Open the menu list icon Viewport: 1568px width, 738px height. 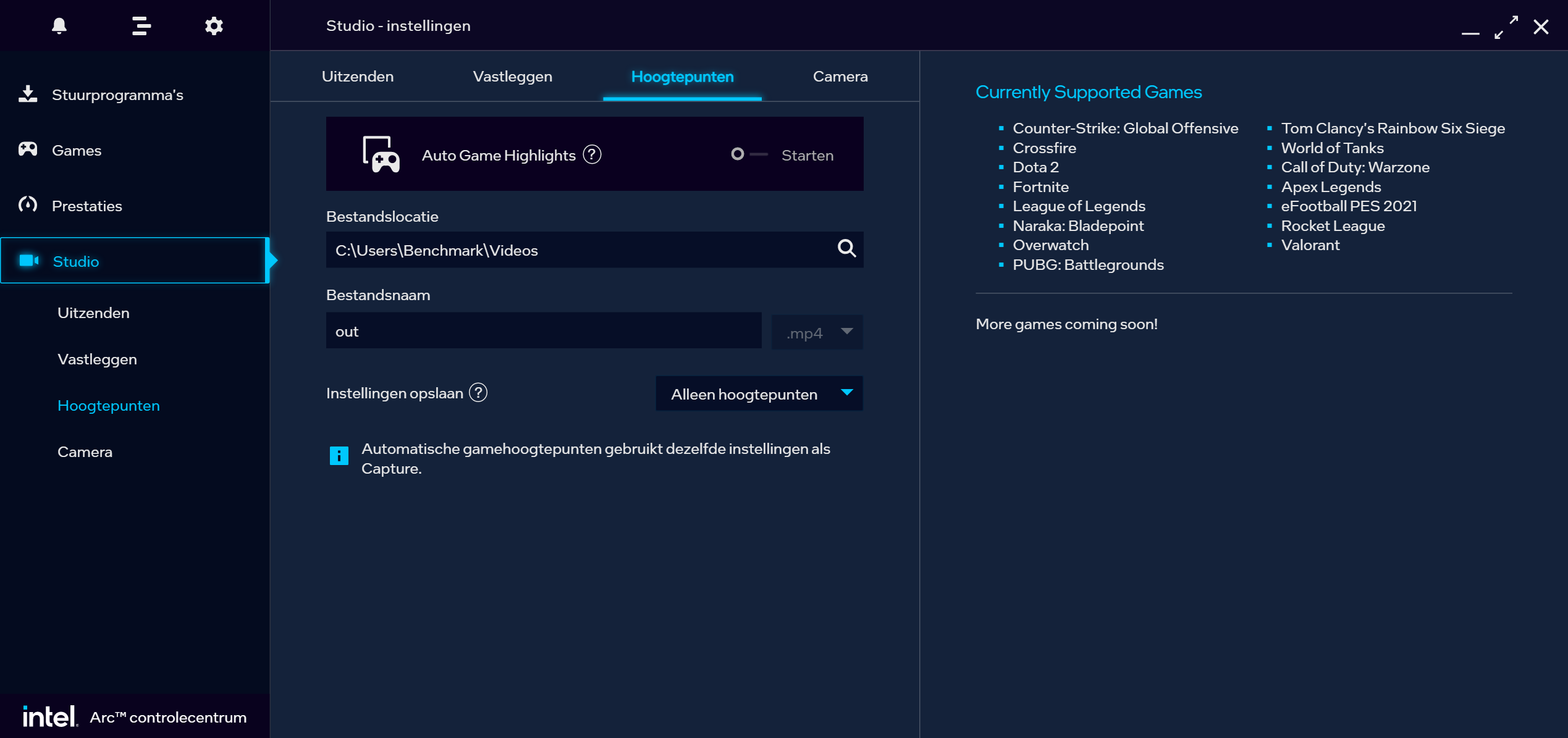pyautogui.click(x=141, y=26)
